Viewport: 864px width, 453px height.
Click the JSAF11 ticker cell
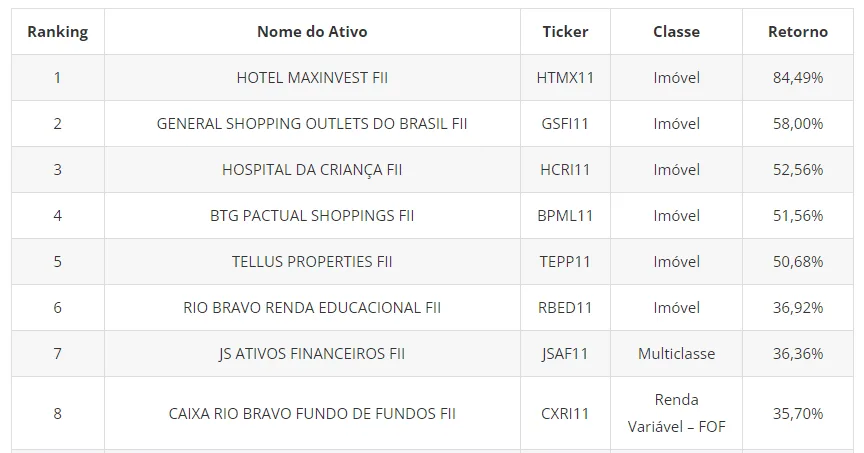[x=565, y=353]
